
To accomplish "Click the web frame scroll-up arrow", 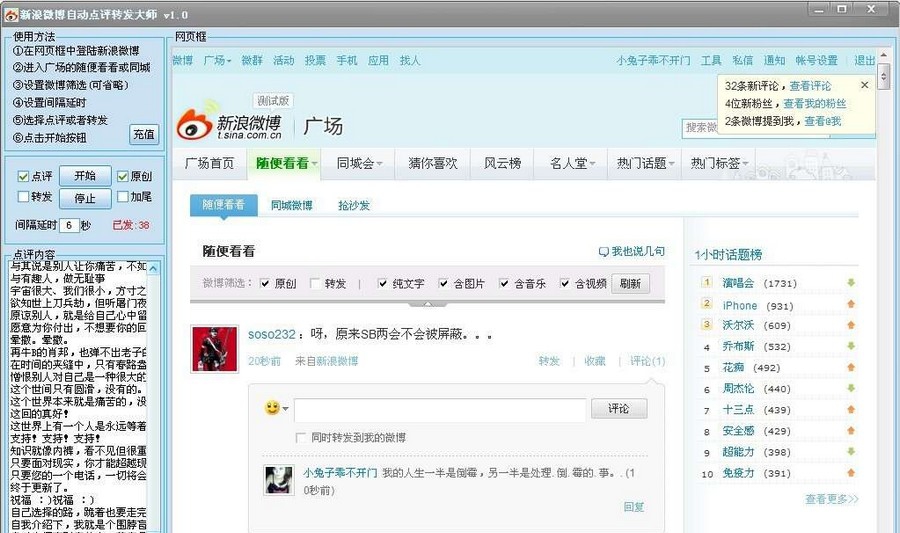I will tap(883, 55).
